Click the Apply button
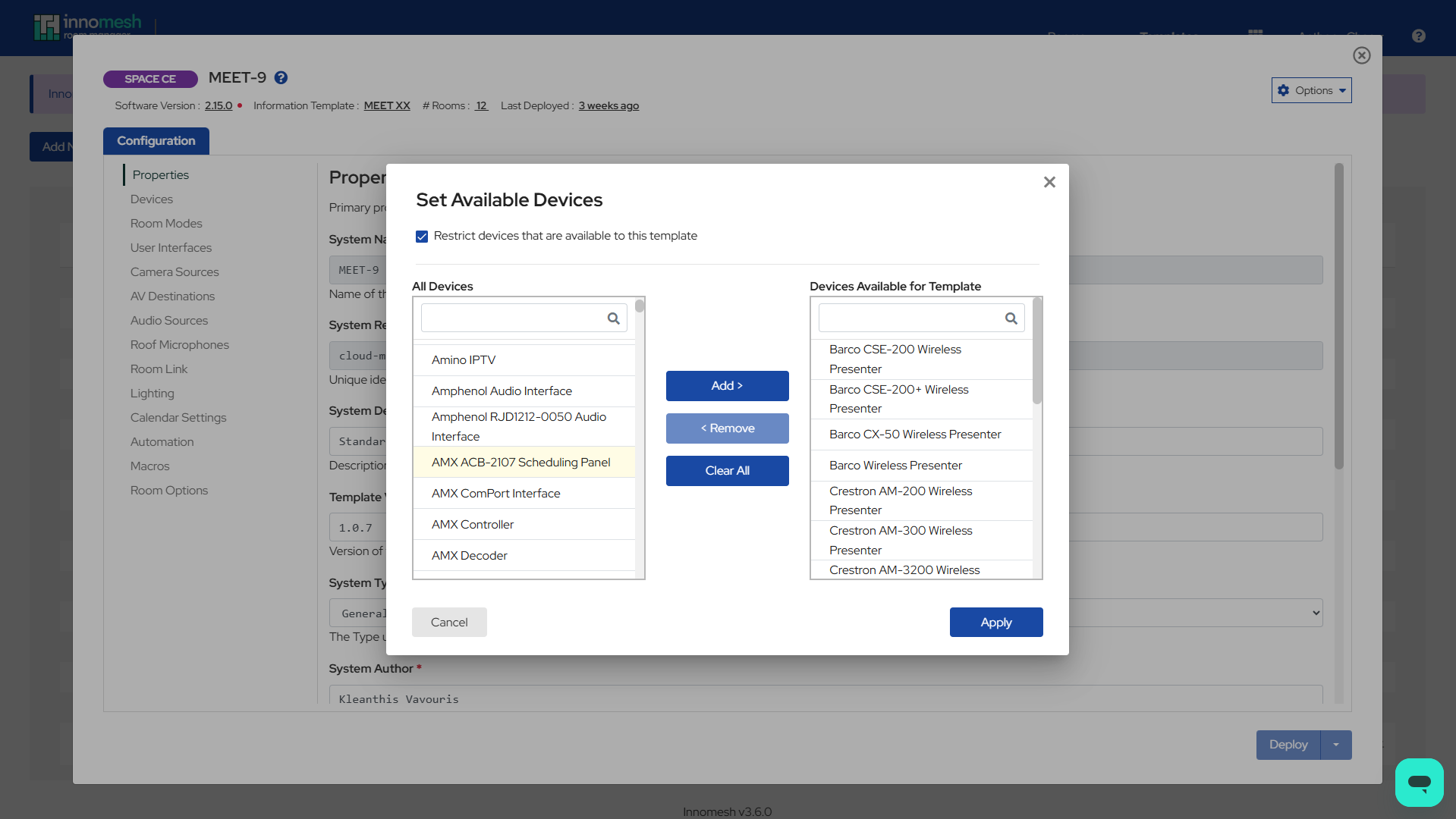Viewport: 1456px width, 819px height. [995, 622]
